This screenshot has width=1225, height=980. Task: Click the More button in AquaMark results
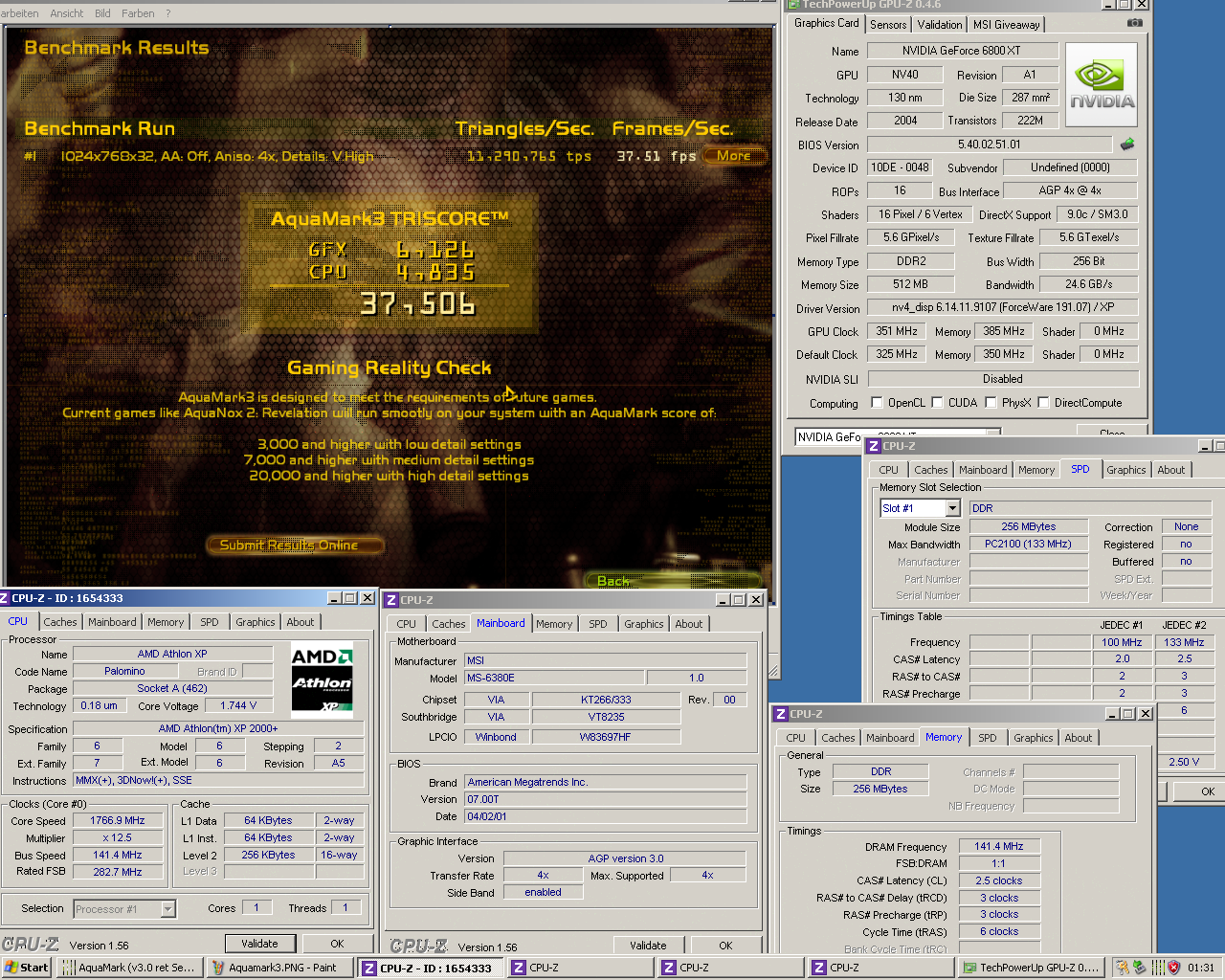coord(734,156)
